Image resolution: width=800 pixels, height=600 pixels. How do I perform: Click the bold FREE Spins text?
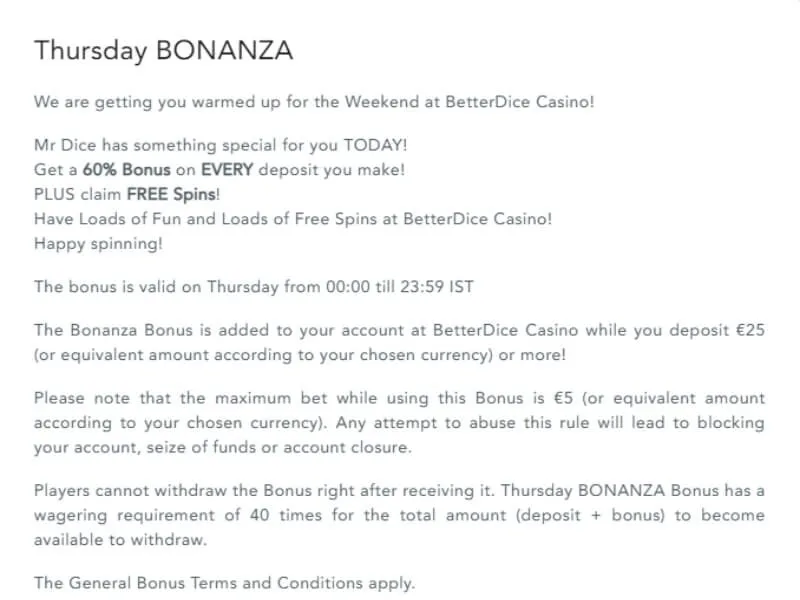[172, 194]
